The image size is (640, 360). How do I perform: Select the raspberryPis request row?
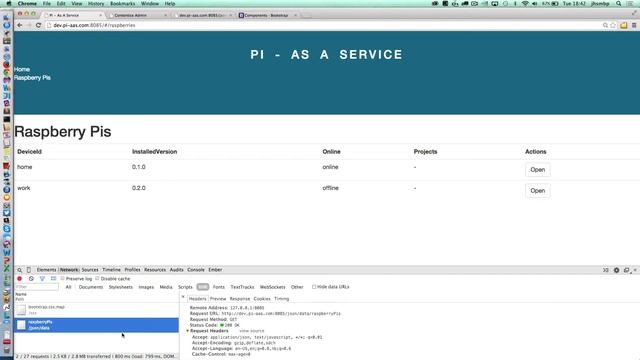point(97,325)
